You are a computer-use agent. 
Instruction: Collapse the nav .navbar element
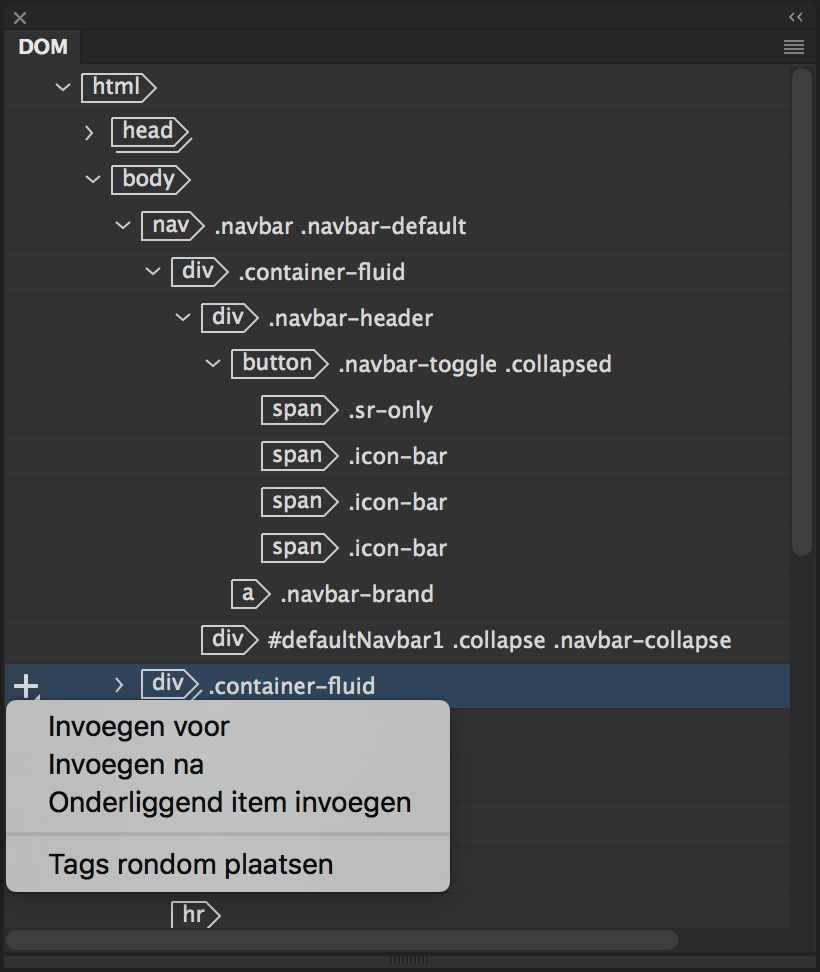point(122,226)
